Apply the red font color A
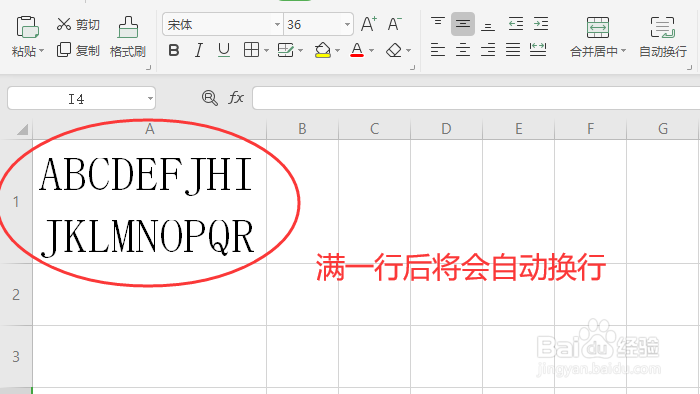The height and width of the screenshot is (394, 700). 357,50
